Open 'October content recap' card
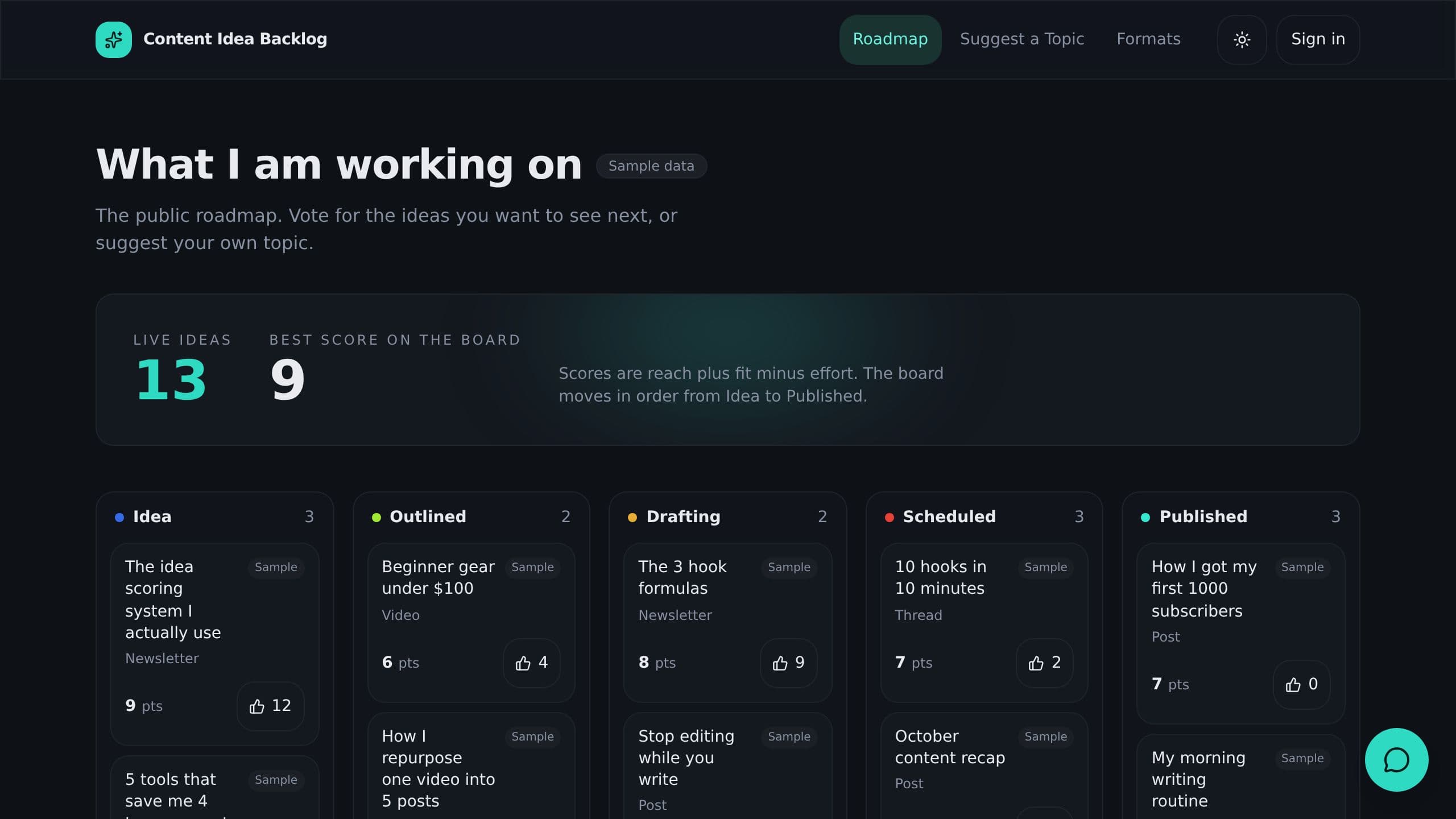The image size is (1456, 819). (x=984, y=767)
